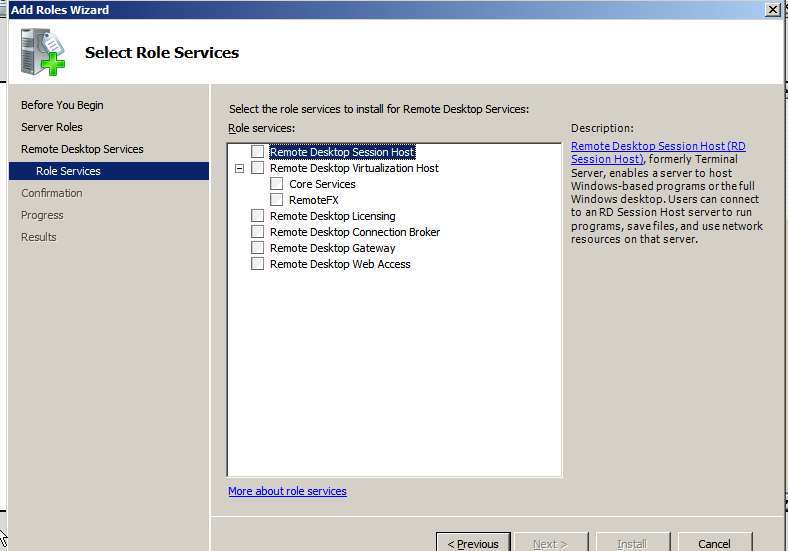Check the Remote Desktop Session Host checkbox

257,151
